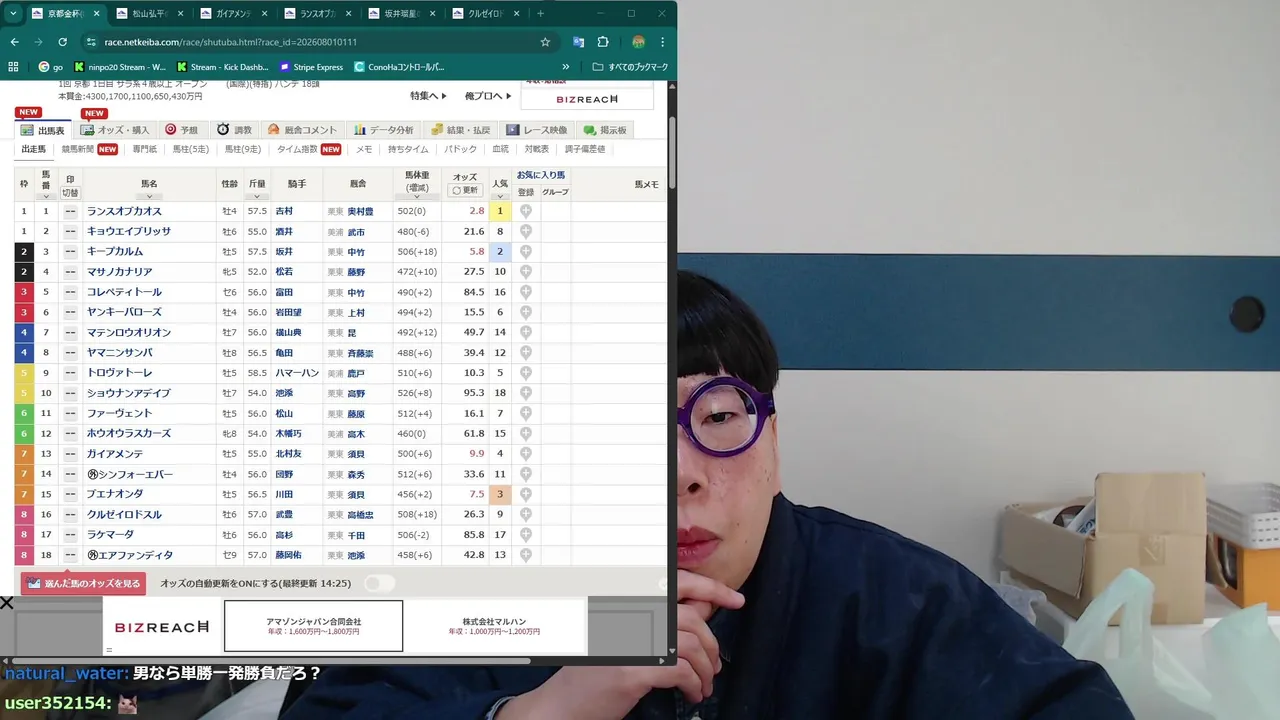The image size is (1280, 720).
Task: Open trainer link 高橋忠
Action: pos(360,515)
